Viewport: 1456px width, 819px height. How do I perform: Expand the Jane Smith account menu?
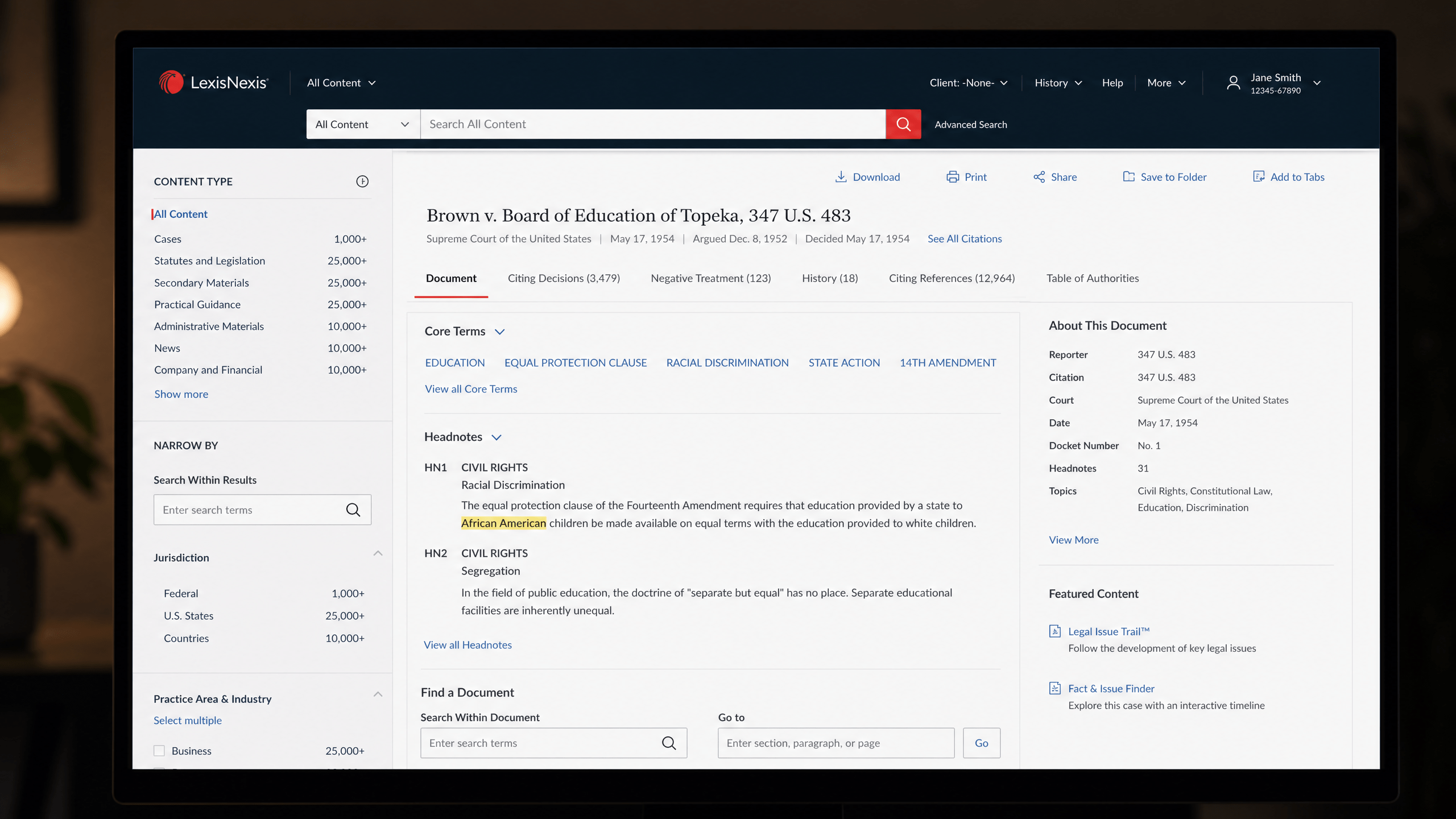pyautogui.click(x=1317, y=83)
